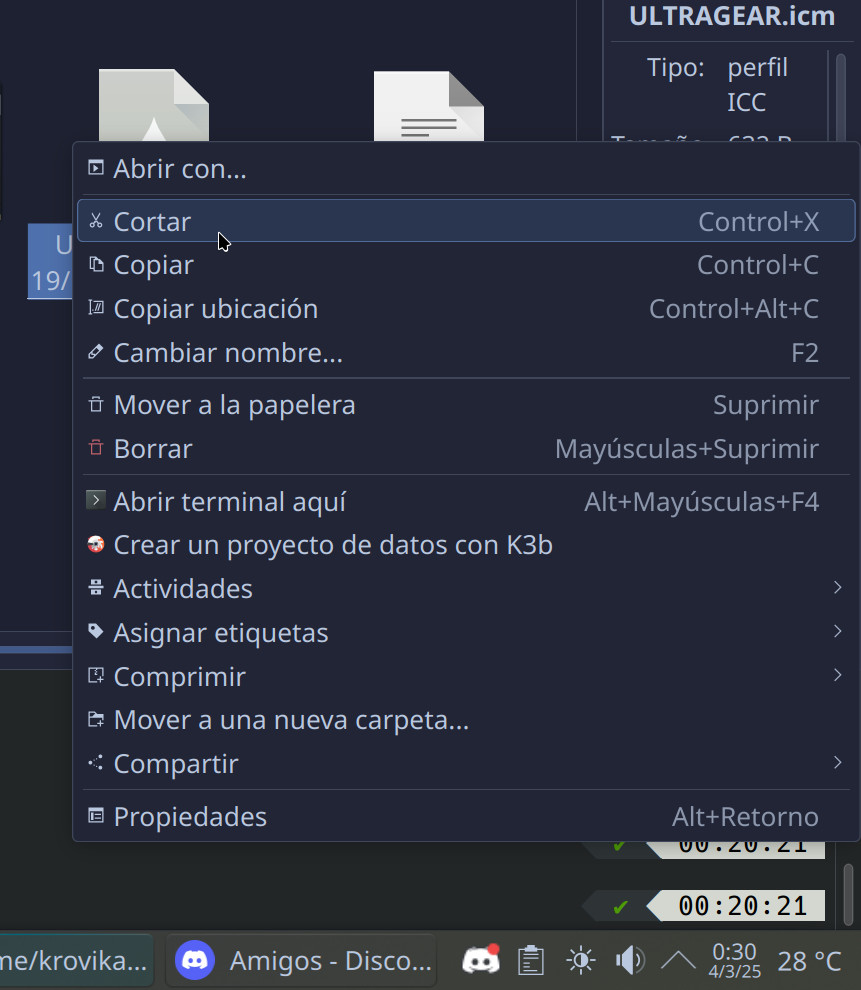Viewport: 861px width, 990px height.
Task: Expand the Actividades submenu arrow
Action: click(838, 588)
